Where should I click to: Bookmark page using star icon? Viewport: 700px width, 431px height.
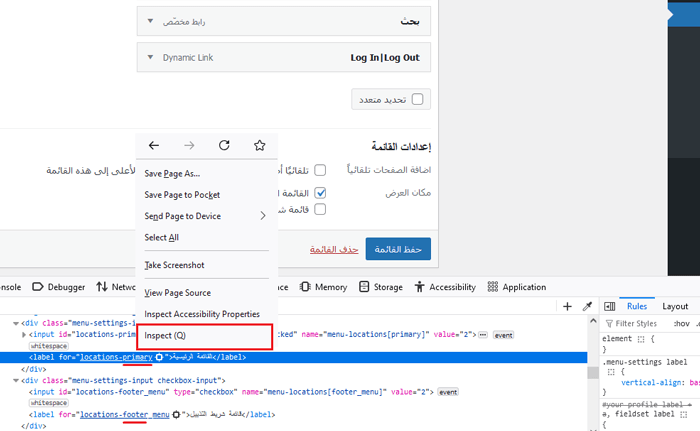click(259, 146)
